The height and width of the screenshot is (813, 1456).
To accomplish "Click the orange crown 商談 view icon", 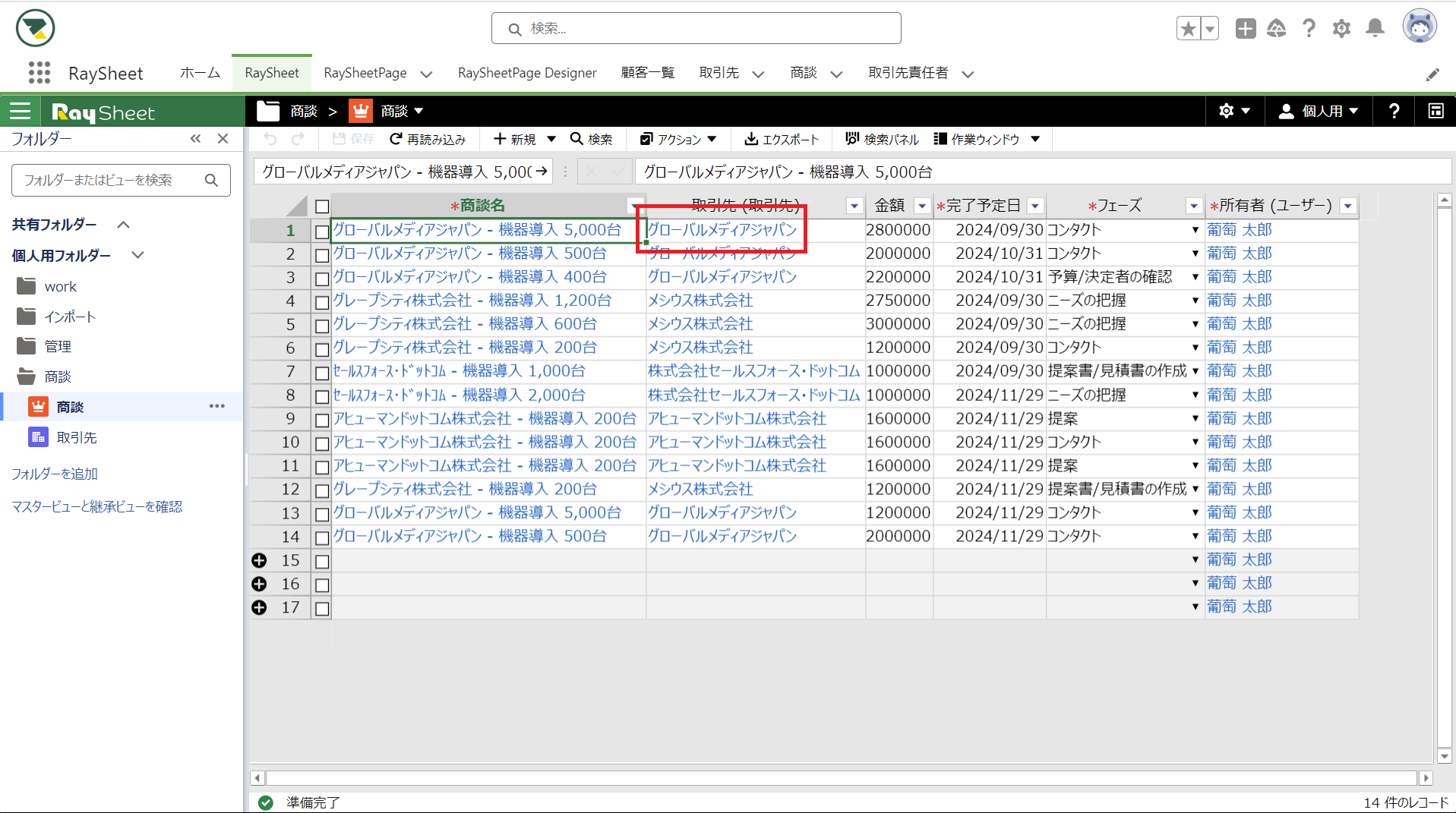I will tap(361, 111).
